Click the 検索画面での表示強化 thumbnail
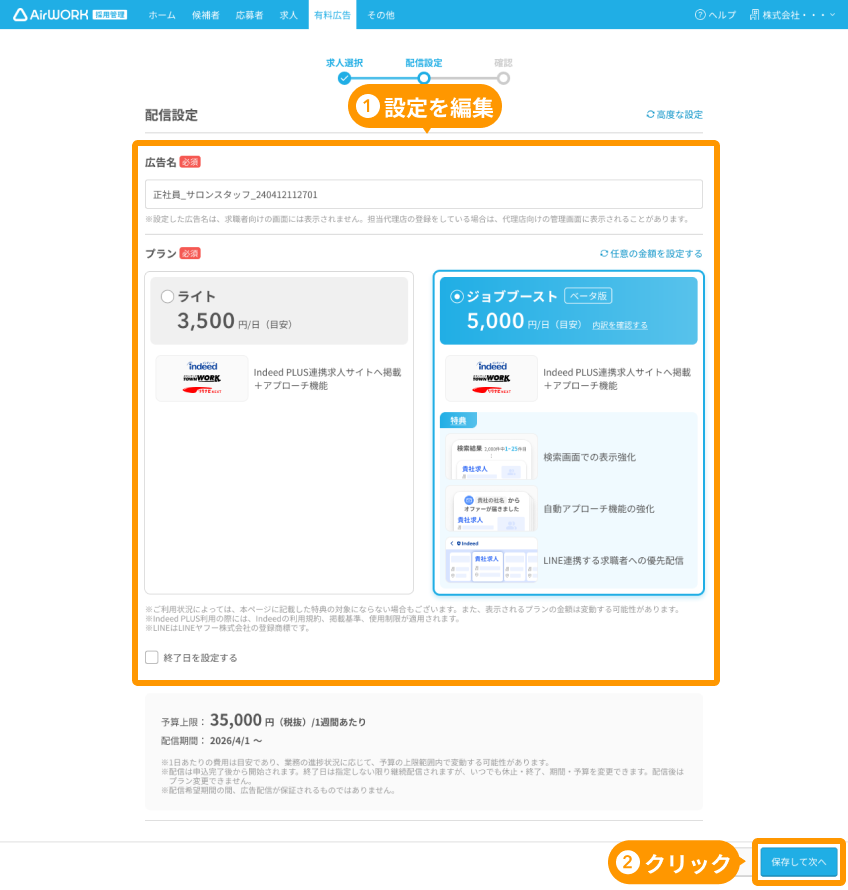This screenshot has height=890, width=848. click(492, 457)
